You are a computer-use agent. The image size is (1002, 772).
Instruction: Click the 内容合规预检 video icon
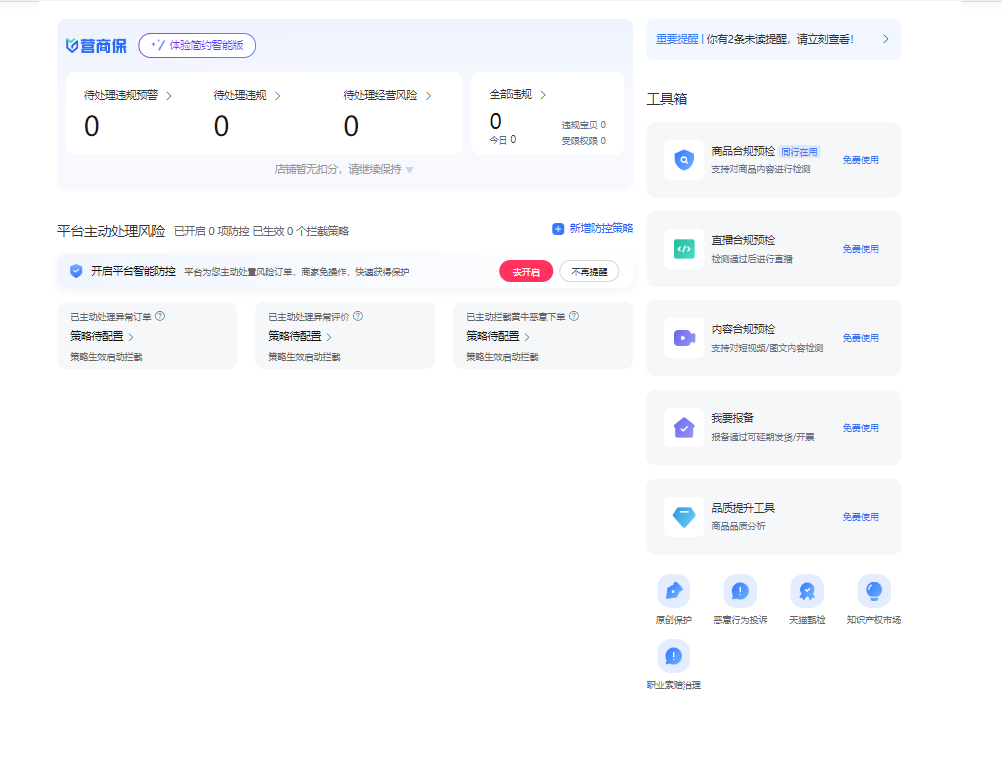[x=683, y=338]
